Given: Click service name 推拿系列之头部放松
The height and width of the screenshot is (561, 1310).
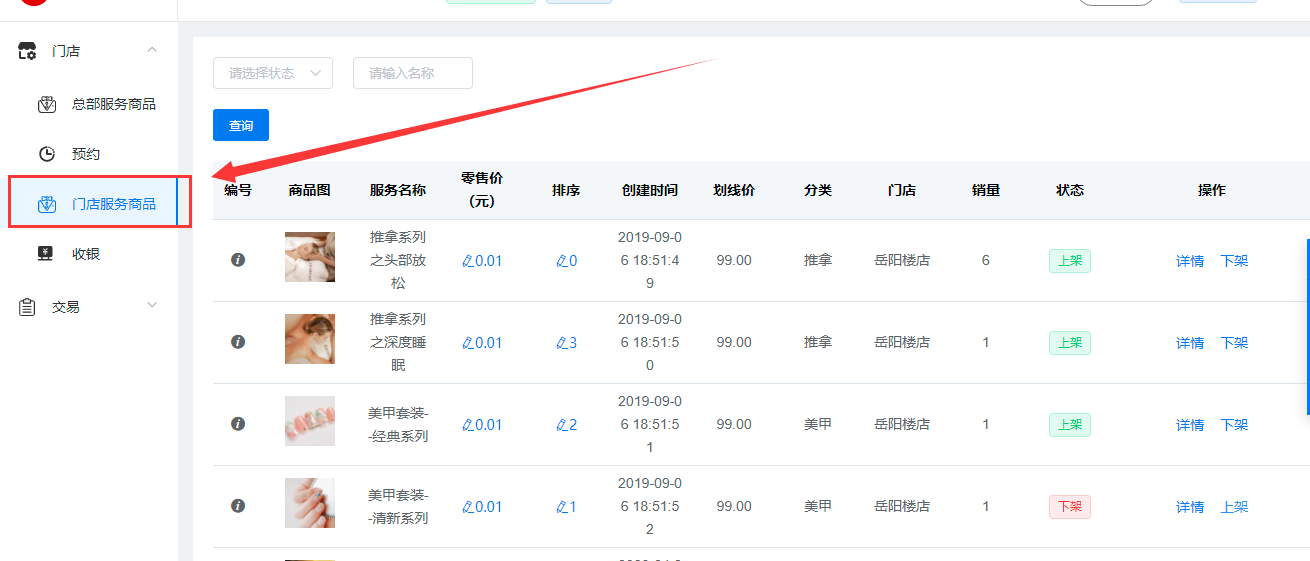Looking at the screenshot, I should [x=398, y=260].
